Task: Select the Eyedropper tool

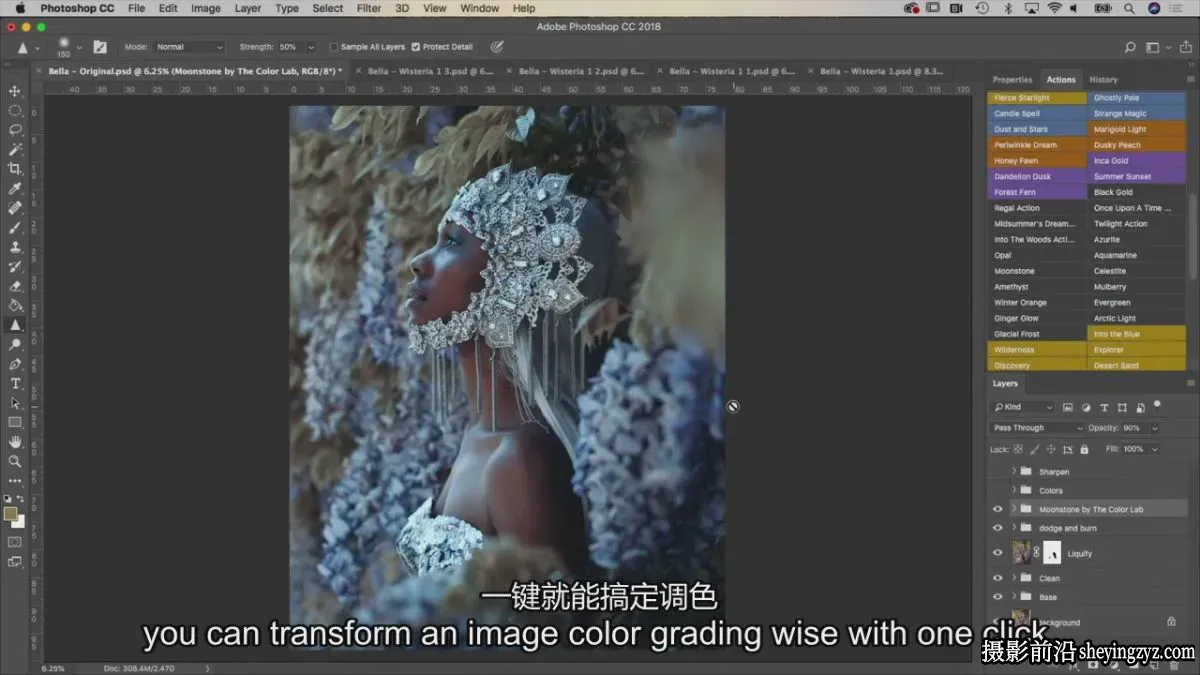Action: [x=15, y=188]
